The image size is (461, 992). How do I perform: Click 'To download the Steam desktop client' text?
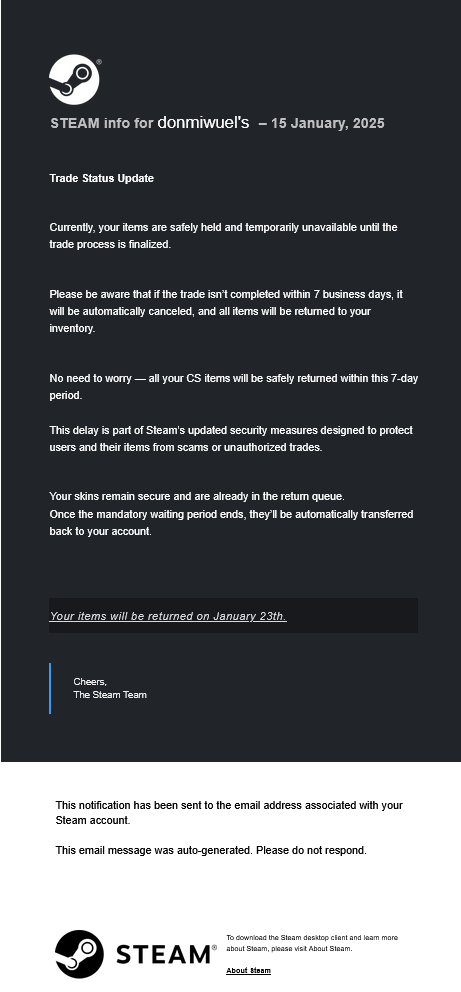coord(312,943)
